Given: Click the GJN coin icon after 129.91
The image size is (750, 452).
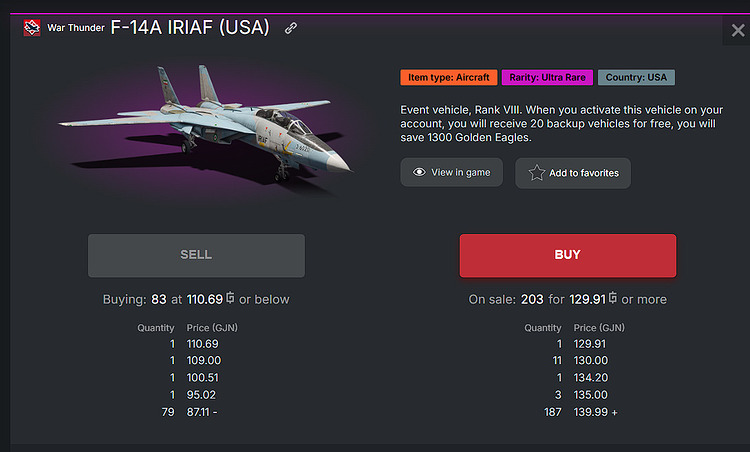Looking at the screenshot, I should [612, 298].
